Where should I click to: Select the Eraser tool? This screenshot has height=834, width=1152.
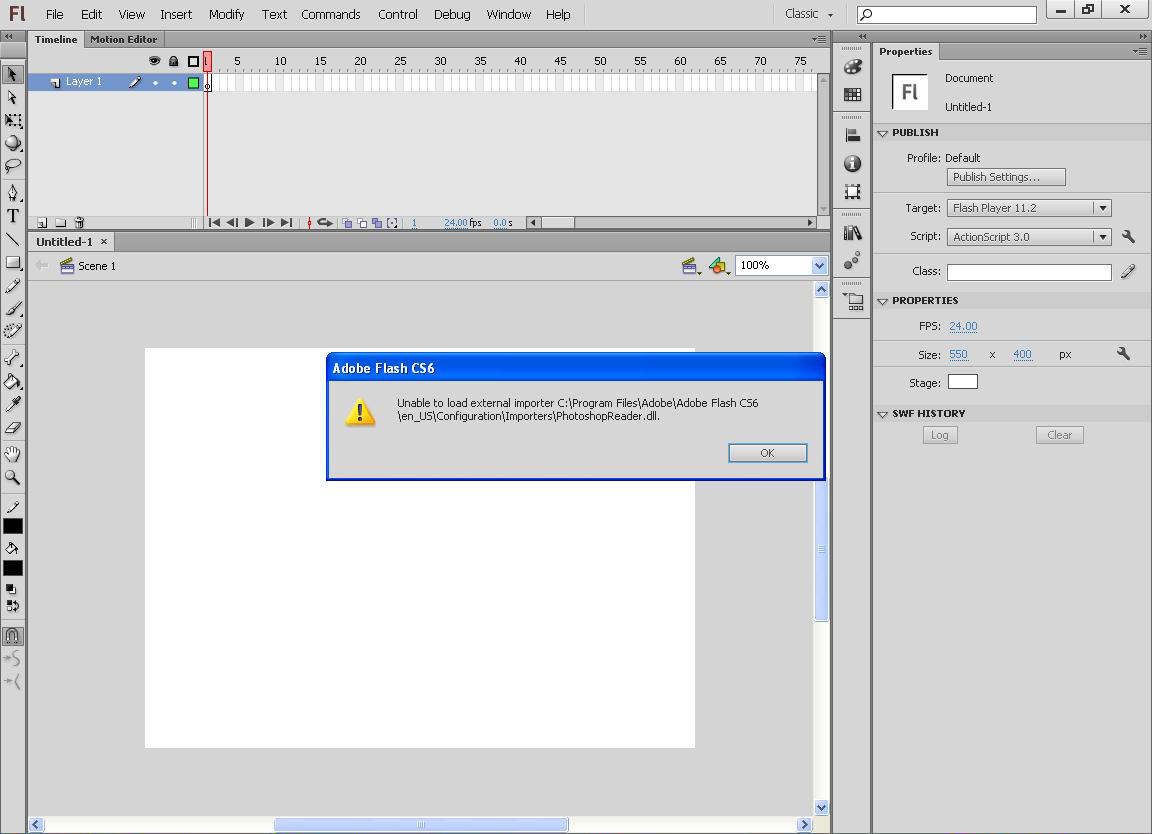pos(13,428)
